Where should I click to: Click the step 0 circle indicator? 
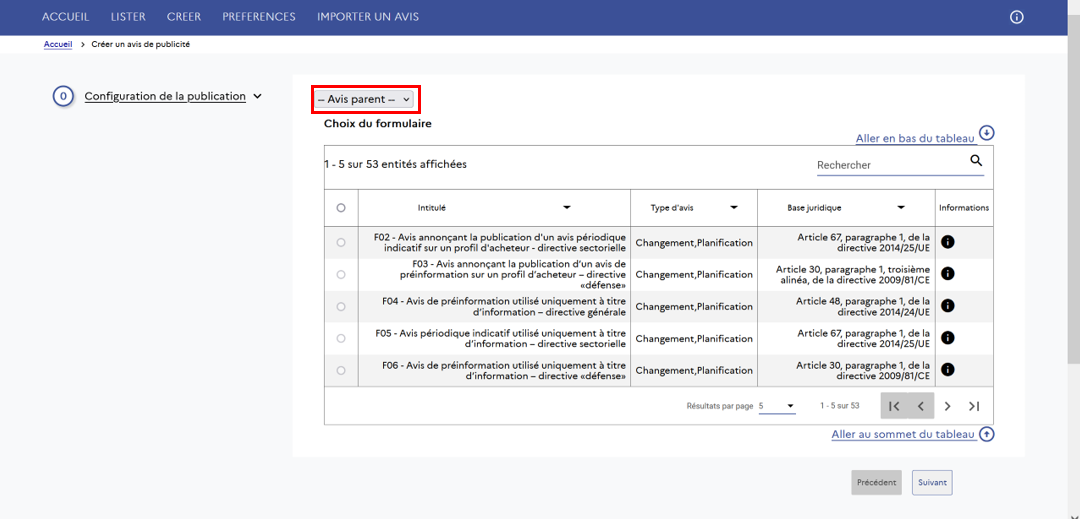point(63,96)
